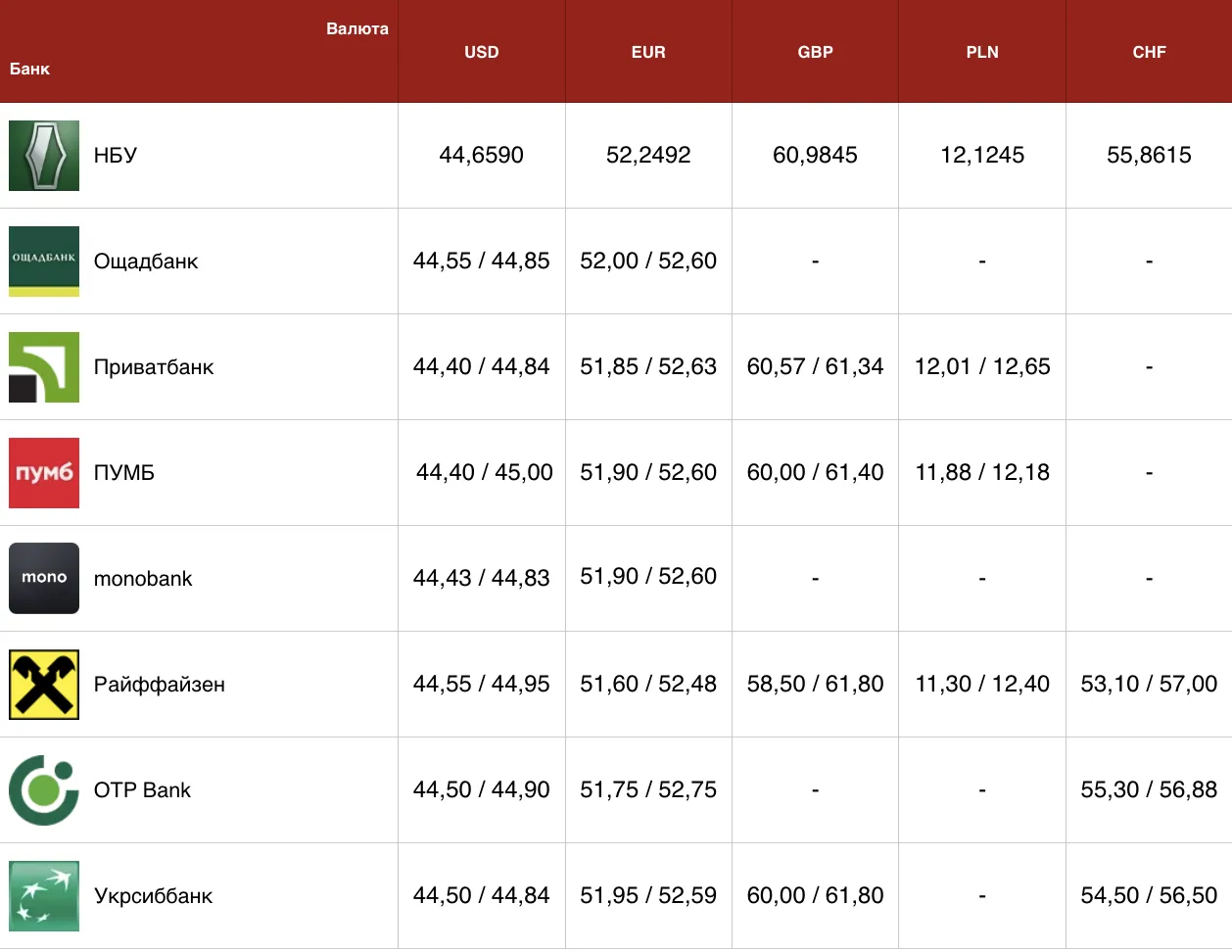Image resolution: width=1232 pixels, height=952 pixels.
Task: Click the Ощадбанк logo icon
Action: click(x=44, y=262)
